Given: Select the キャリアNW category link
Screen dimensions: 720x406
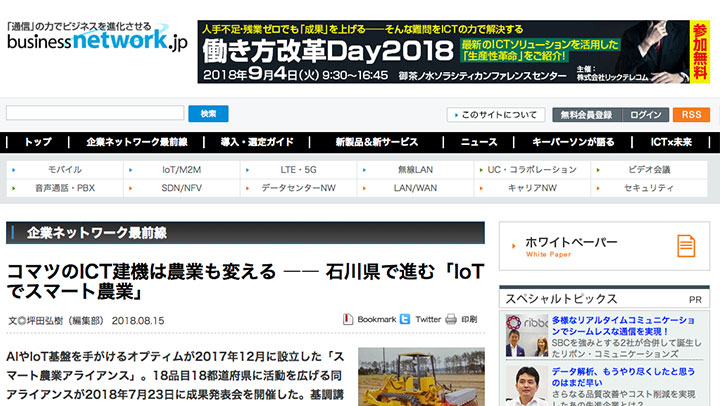Looking at the screenshot, I should pyautogui.click(x=532, y=188).
